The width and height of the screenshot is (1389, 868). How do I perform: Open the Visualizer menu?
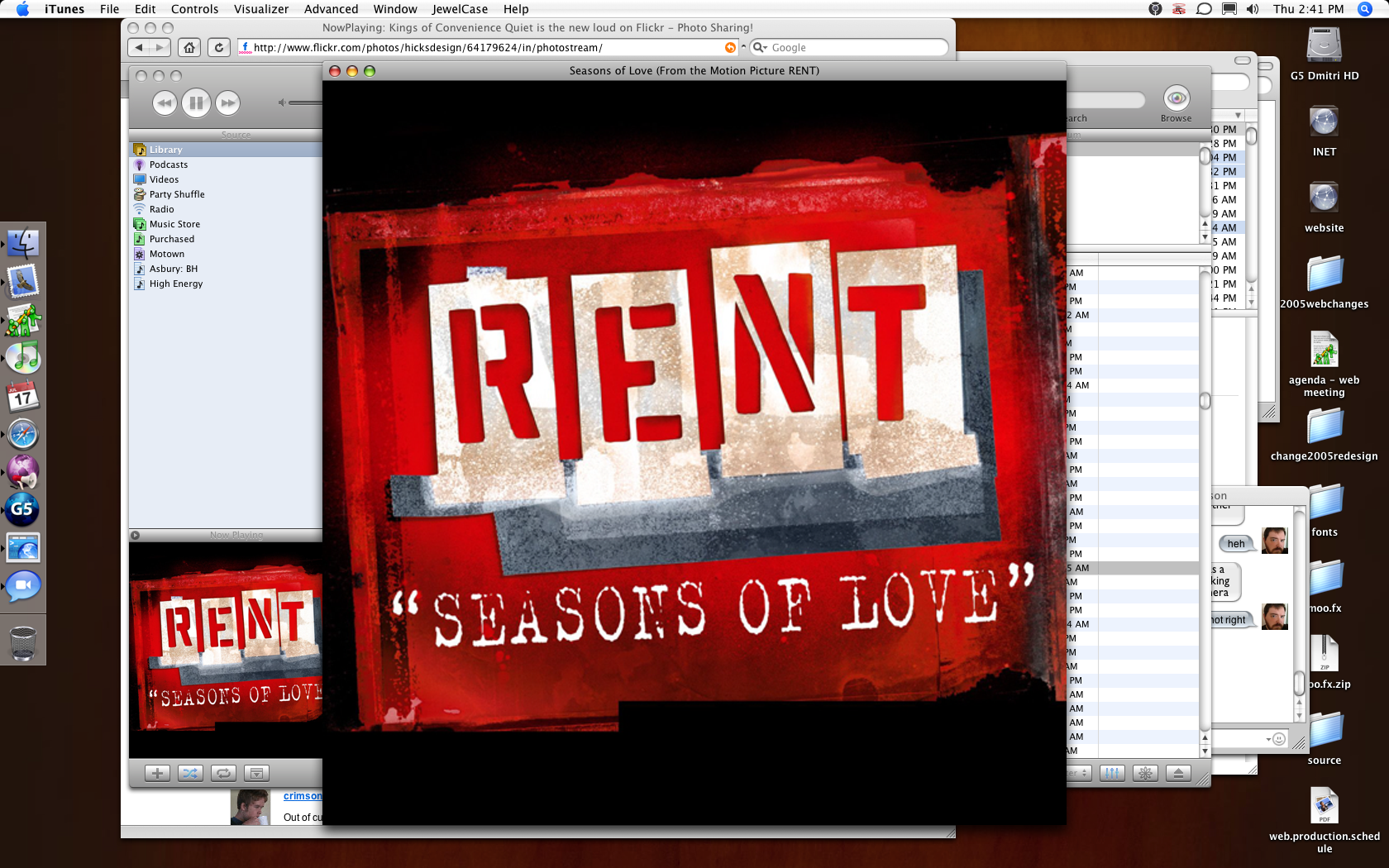261,9
